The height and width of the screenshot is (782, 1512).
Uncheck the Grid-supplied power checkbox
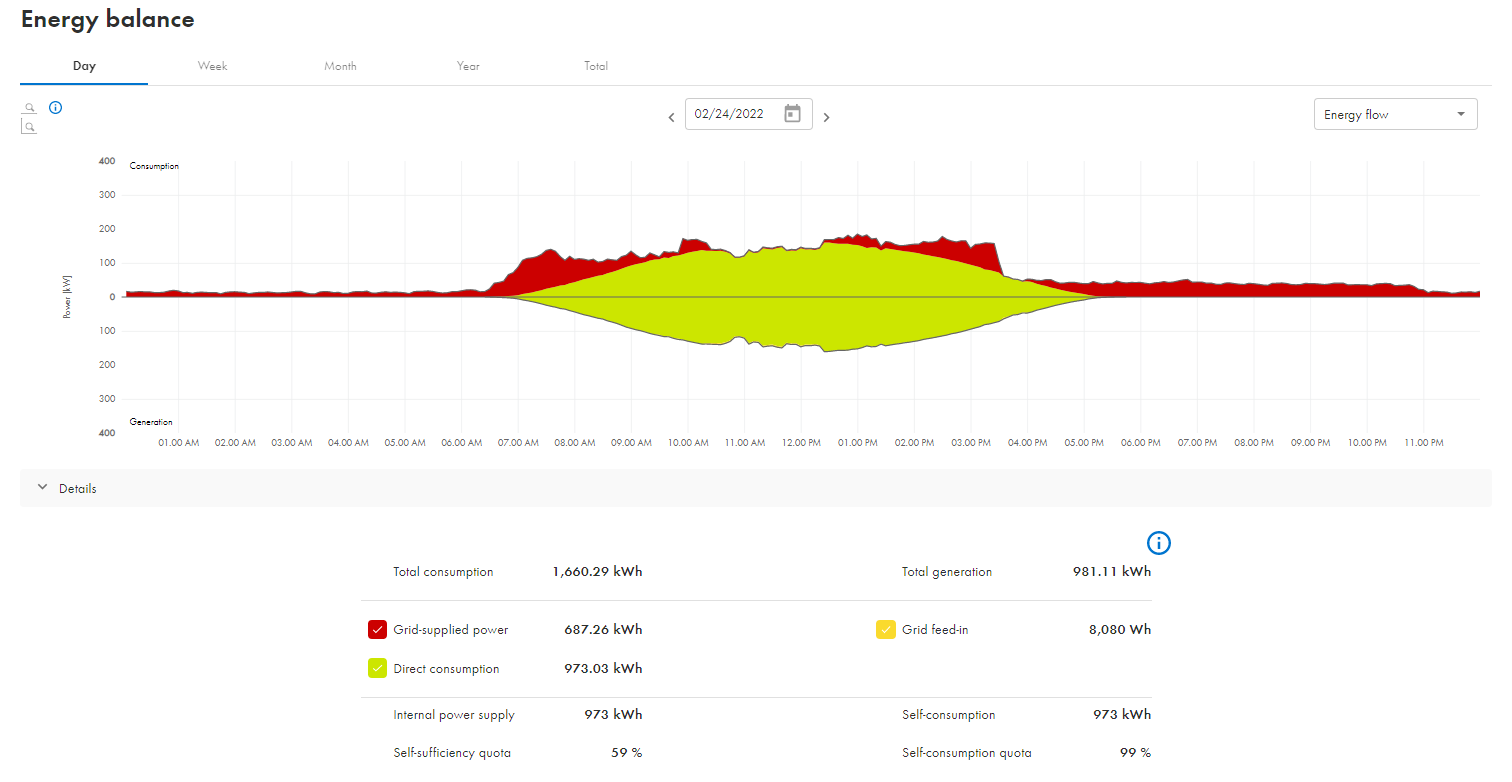[377, 630]
